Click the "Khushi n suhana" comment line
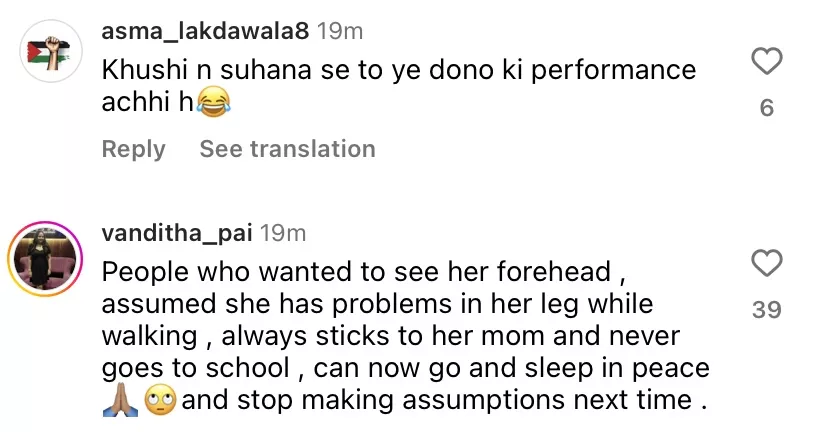Image resolution: width=817 pixels, height=432 pixels. click(x=399, y=71)
